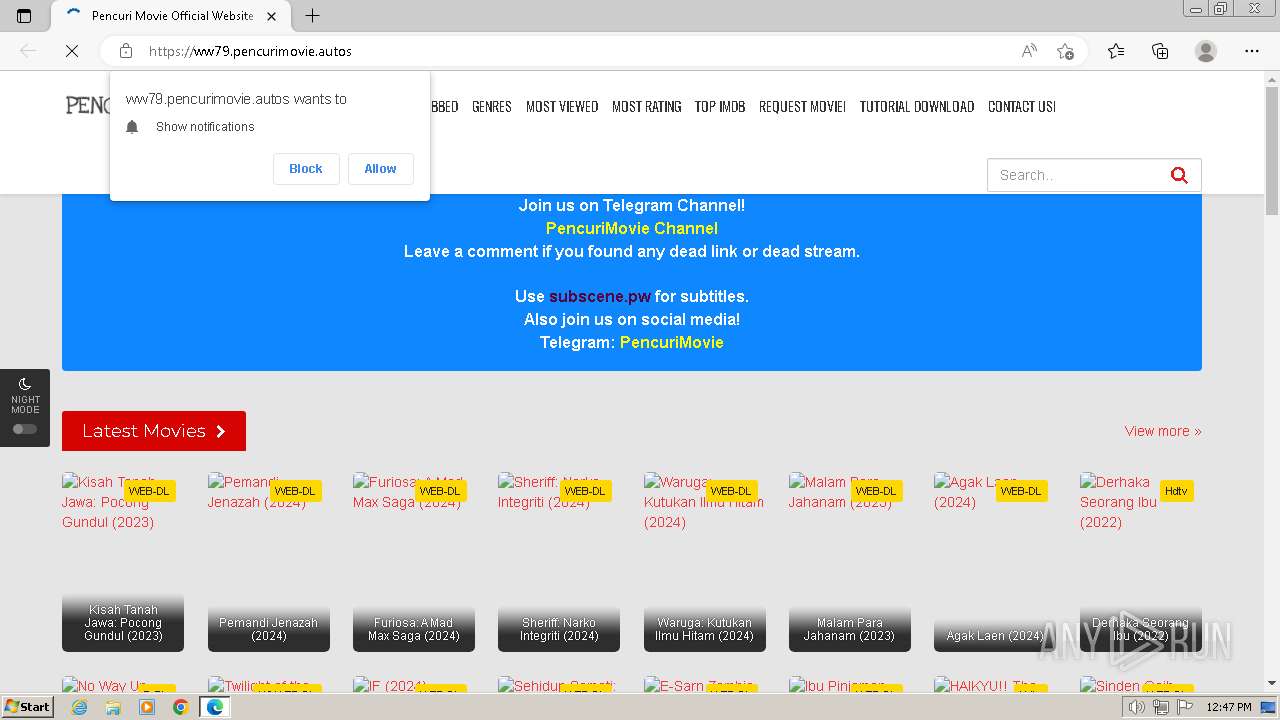Open the Request Movie! menu item
Image resolution: width=1280 pixels, height=720 pixels.
802,107
